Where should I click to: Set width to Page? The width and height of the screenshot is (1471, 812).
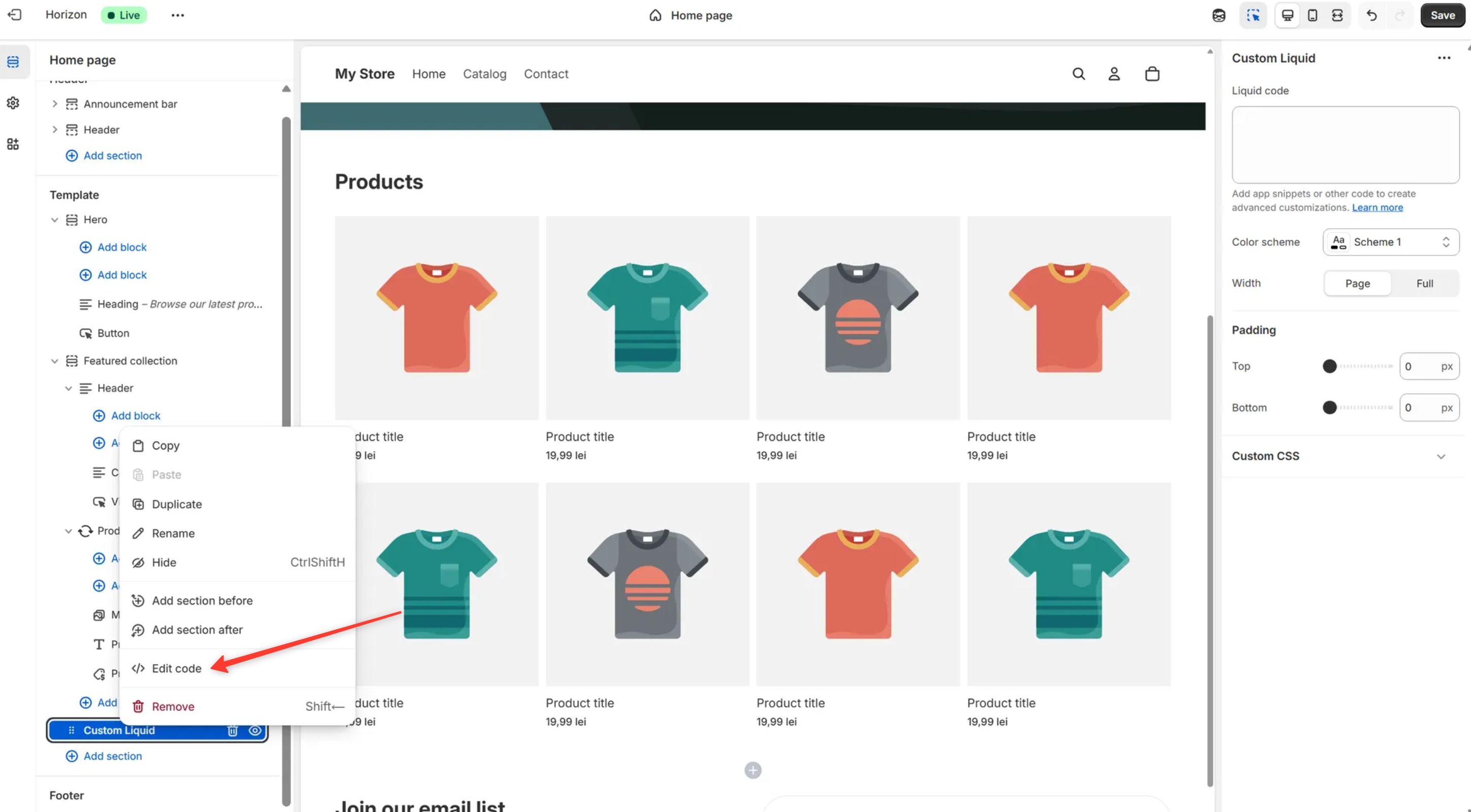click(x=1357, y=283)
